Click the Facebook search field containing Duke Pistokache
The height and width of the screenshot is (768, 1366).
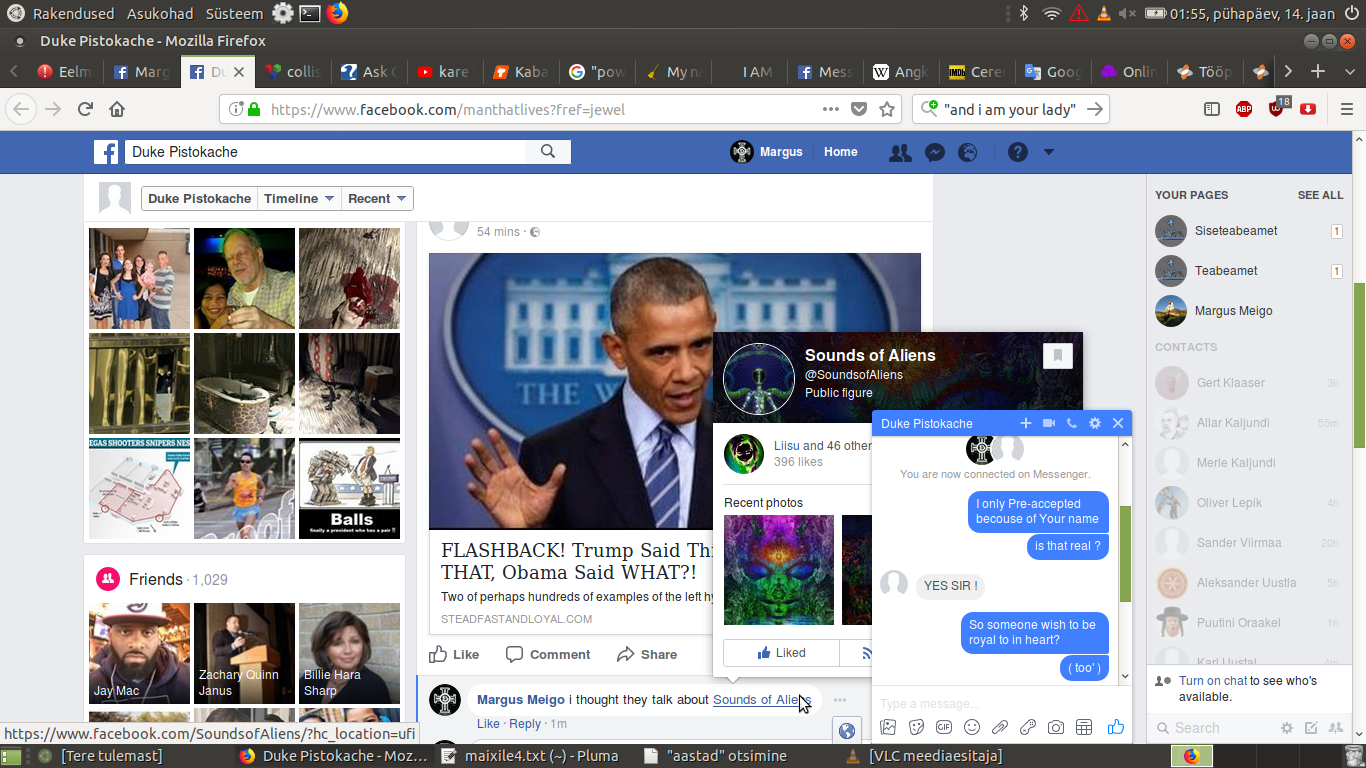click(x=325, y=152)
